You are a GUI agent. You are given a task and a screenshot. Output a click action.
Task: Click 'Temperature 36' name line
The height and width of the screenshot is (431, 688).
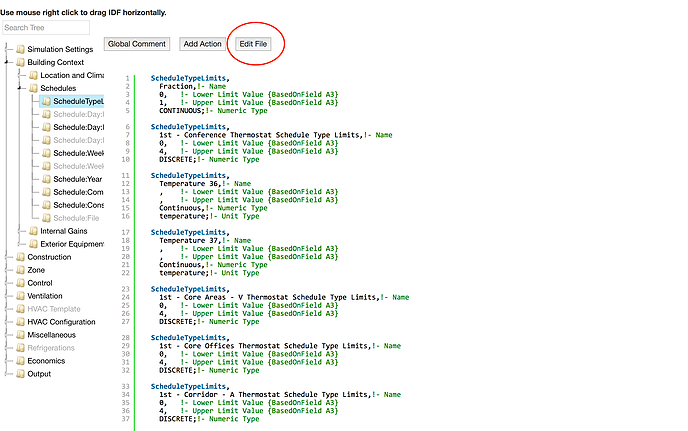click(x=205, y=184)
